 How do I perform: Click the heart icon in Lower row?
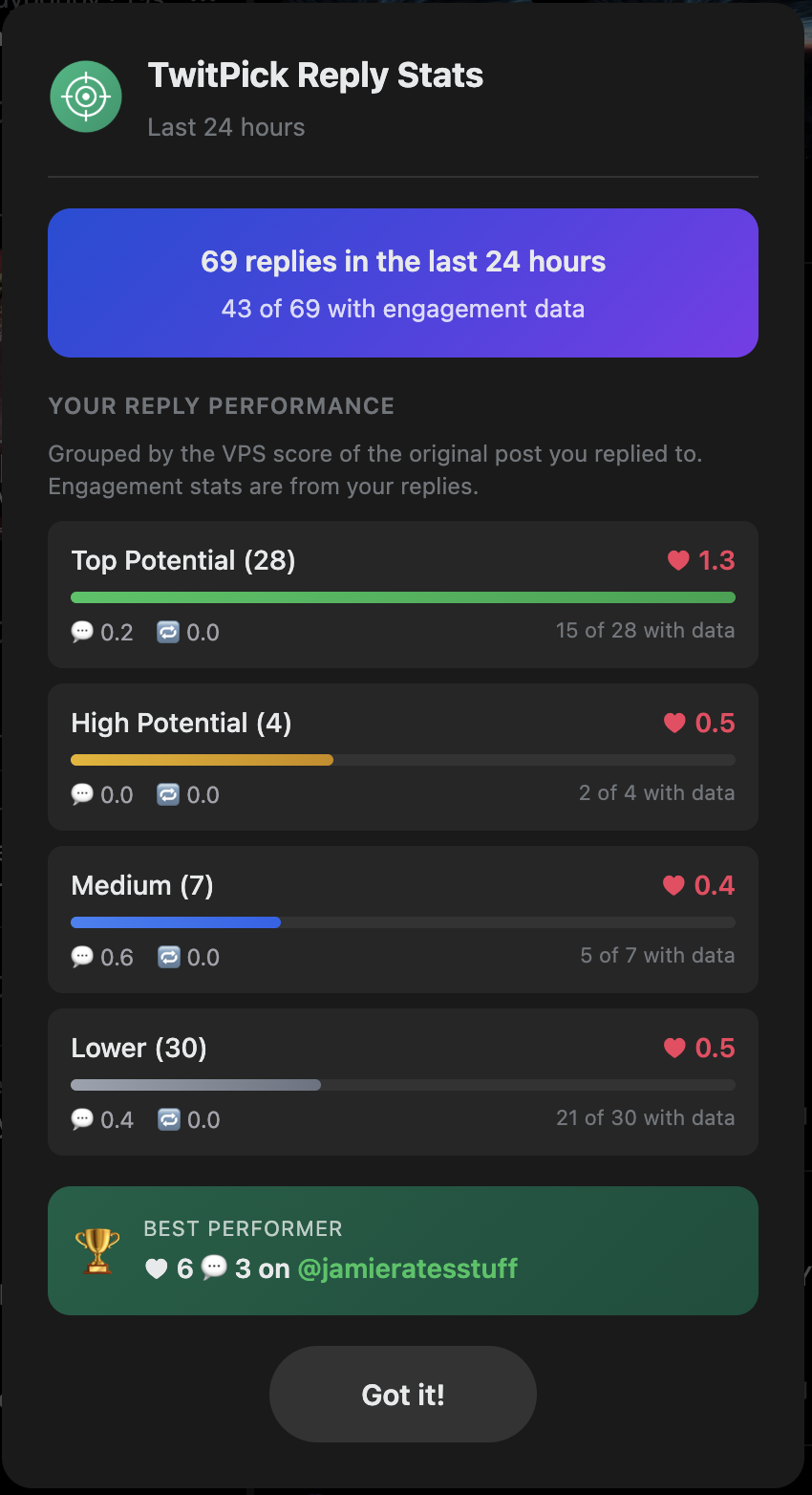(x=674, y=1049)
